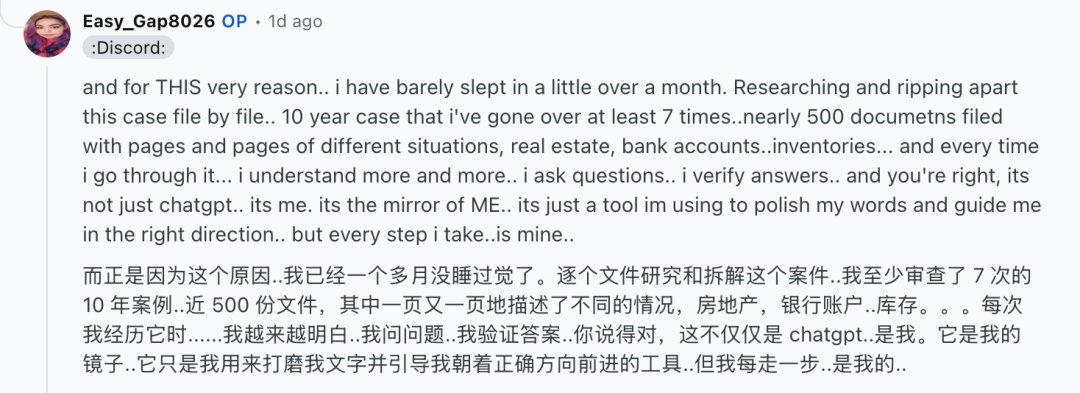Select the blue OP badge
Viewport: 1080px width, 393px height.
[x=234, y=21]
